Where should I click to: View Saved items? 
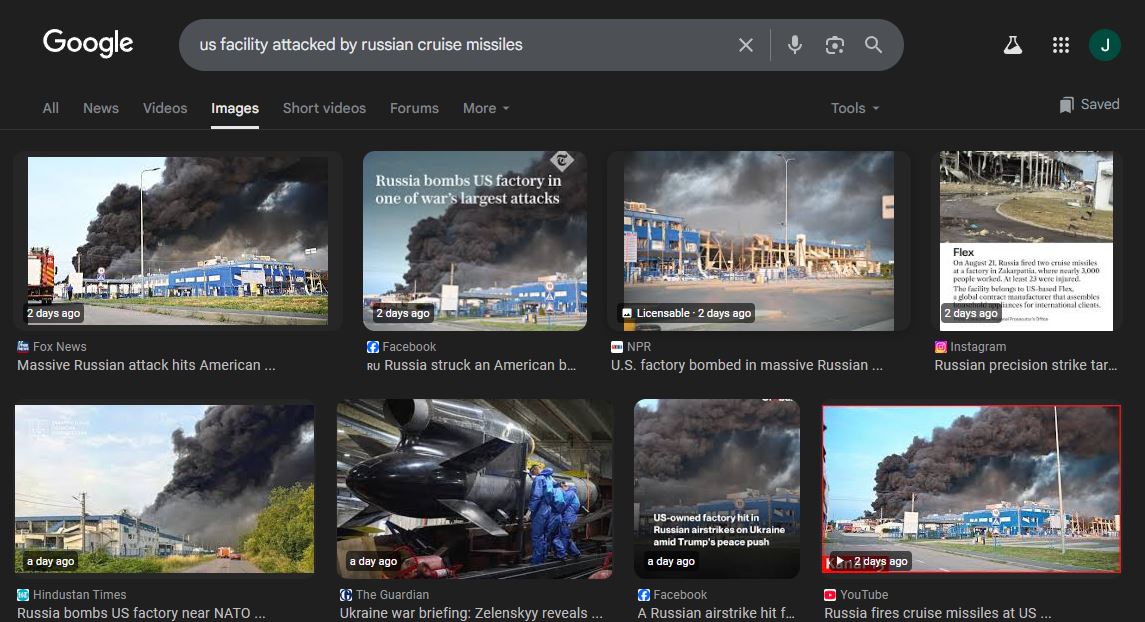tap(1089, 104)
